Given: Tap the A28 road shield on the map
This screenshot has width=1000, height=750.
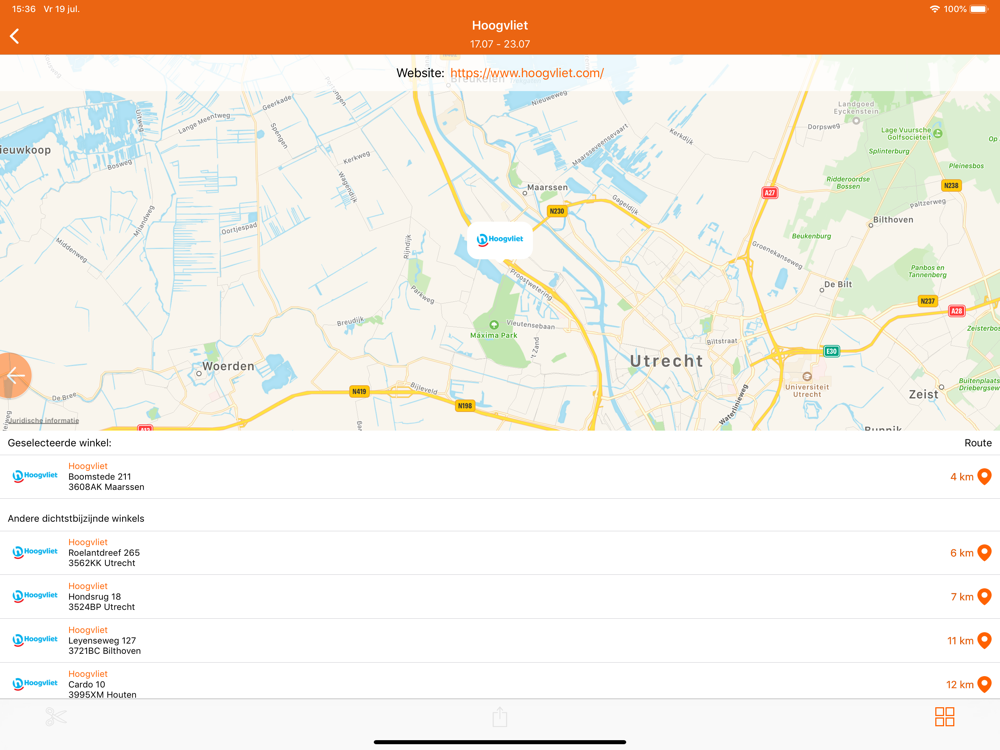Looking at the screenshot, I should click(x=956, y=311).
